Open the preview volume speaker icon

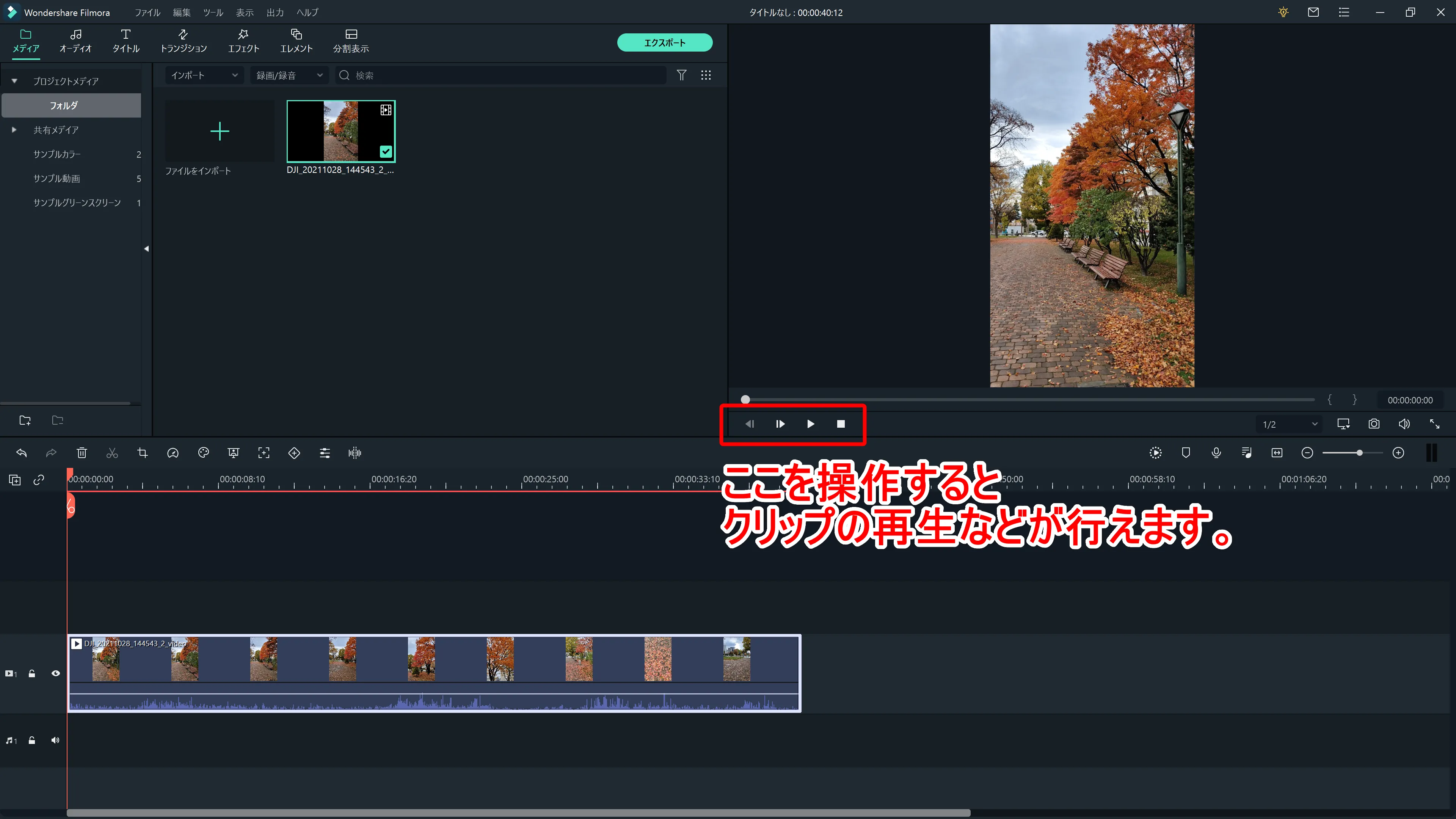coord(1404,424)
